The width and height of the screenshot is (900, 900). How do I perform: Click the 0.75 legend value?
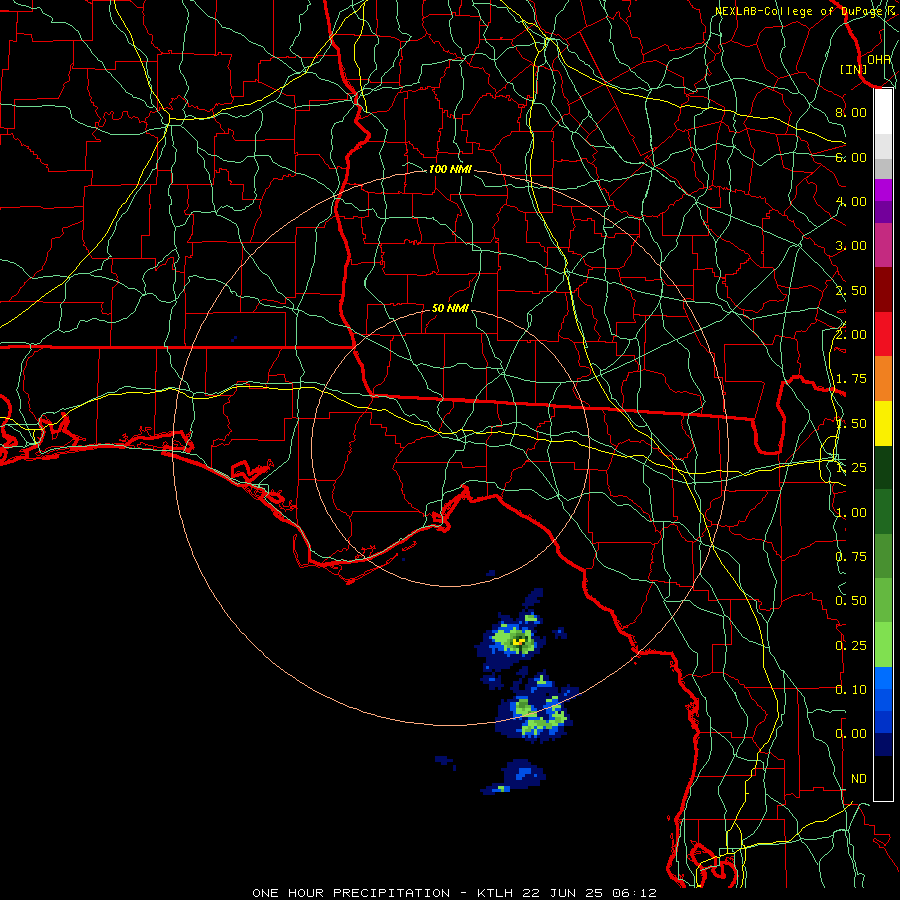coord(851,556)
